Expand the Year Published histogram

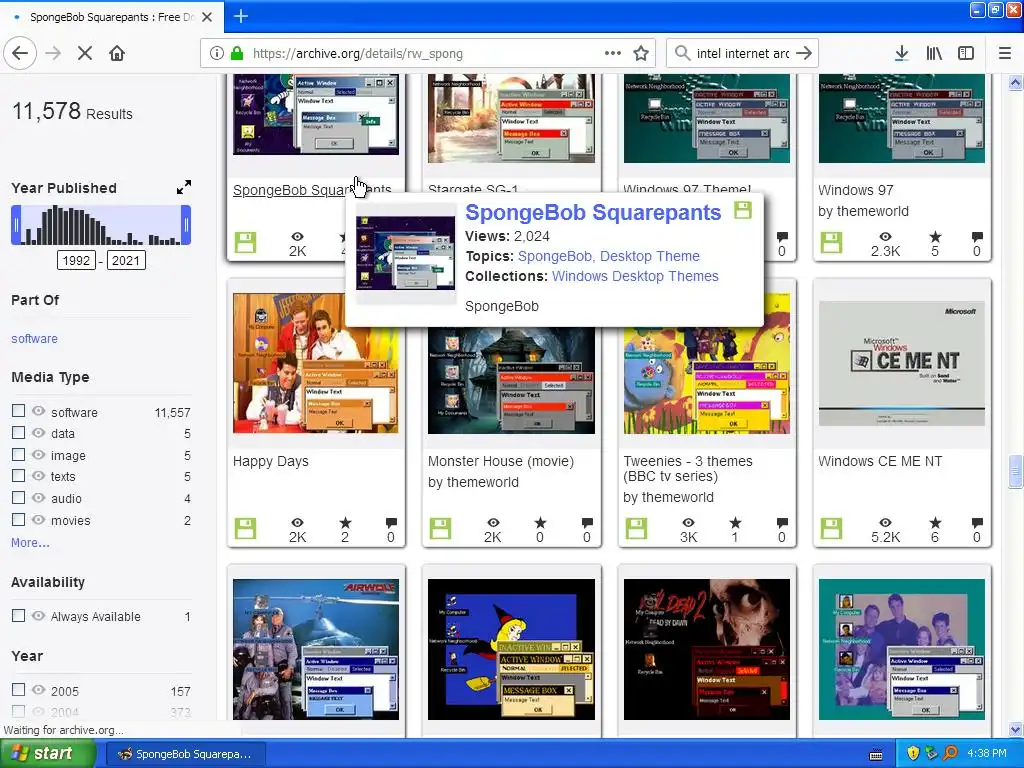click(x=184, y=187)
